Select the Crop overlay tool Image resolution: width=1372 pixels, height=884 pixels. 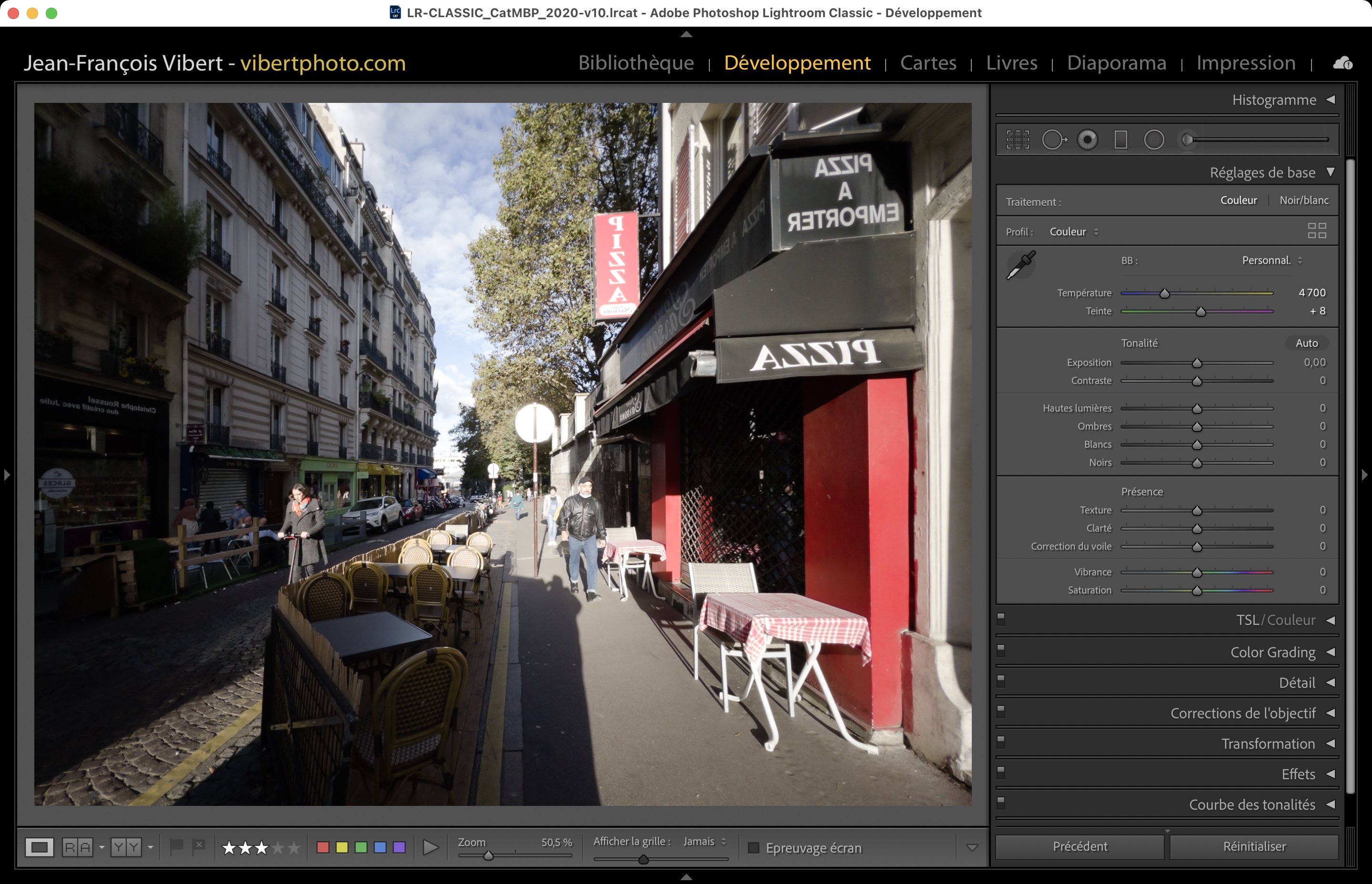pos(1018,140)
